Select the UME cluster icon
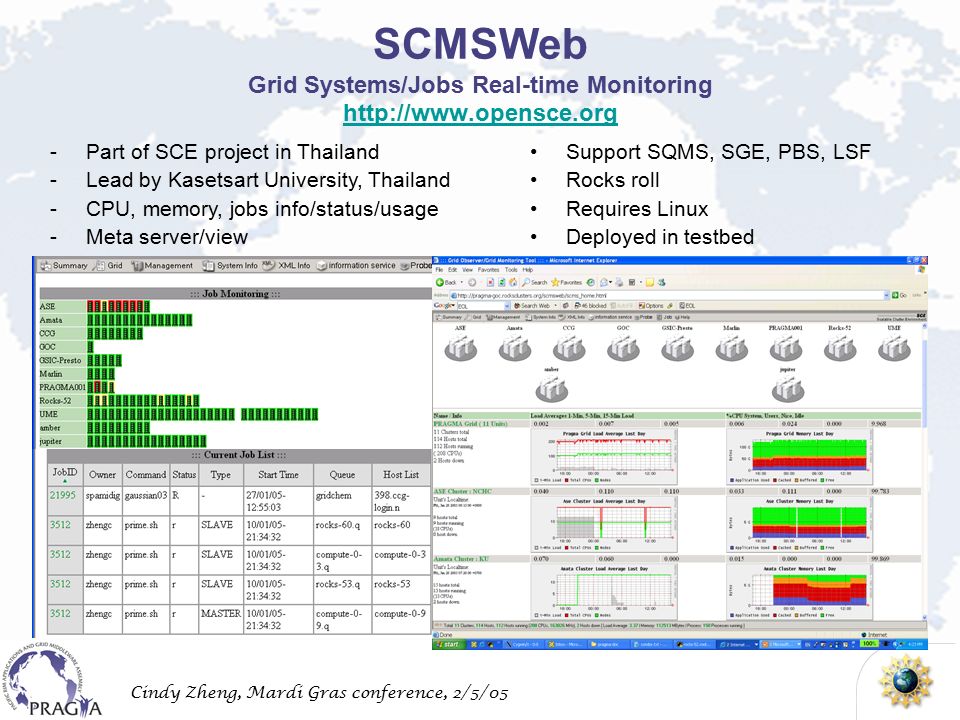Image resolution: width=960 pixels, height=720 pixels. (894, 348)
